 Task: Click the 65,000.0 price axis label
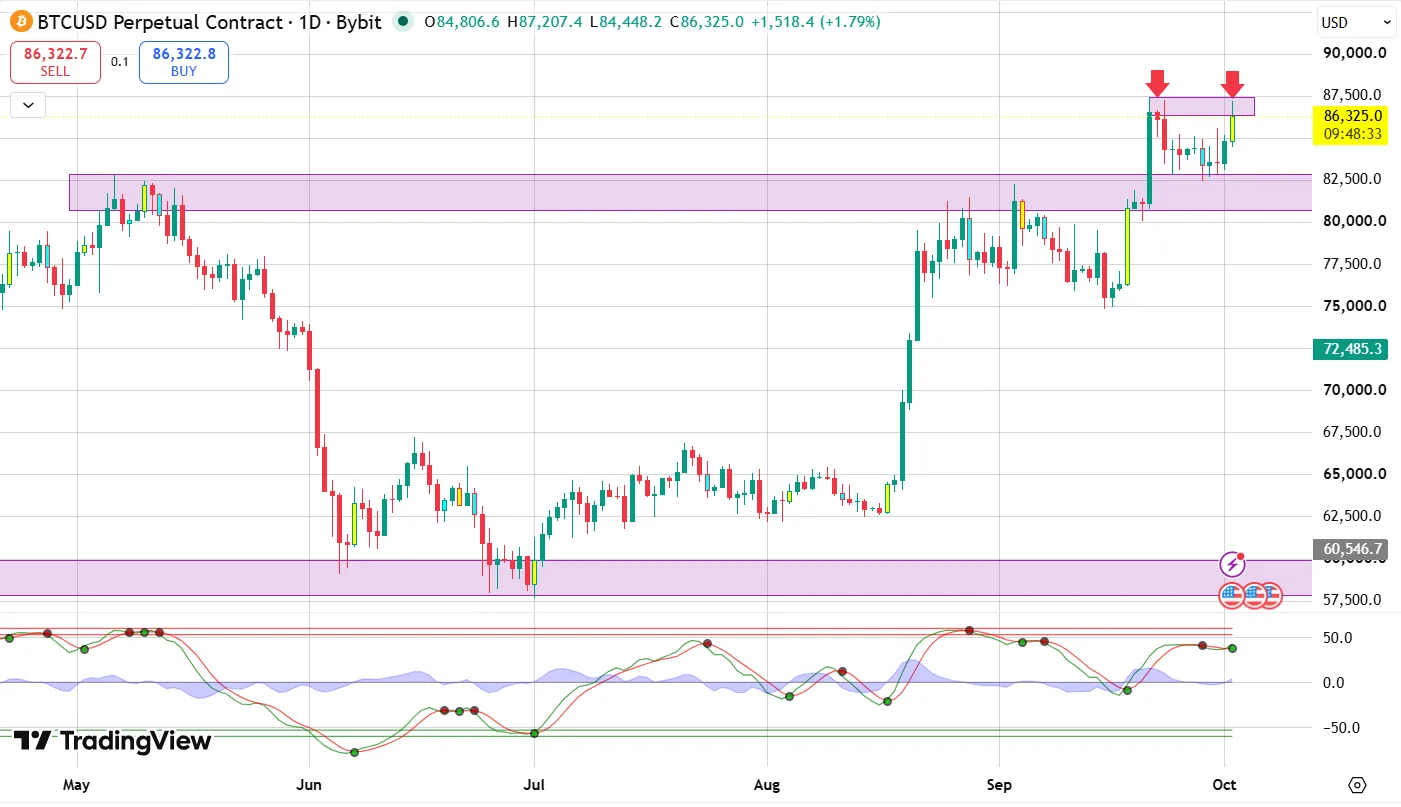click(x=1354, y=475)
